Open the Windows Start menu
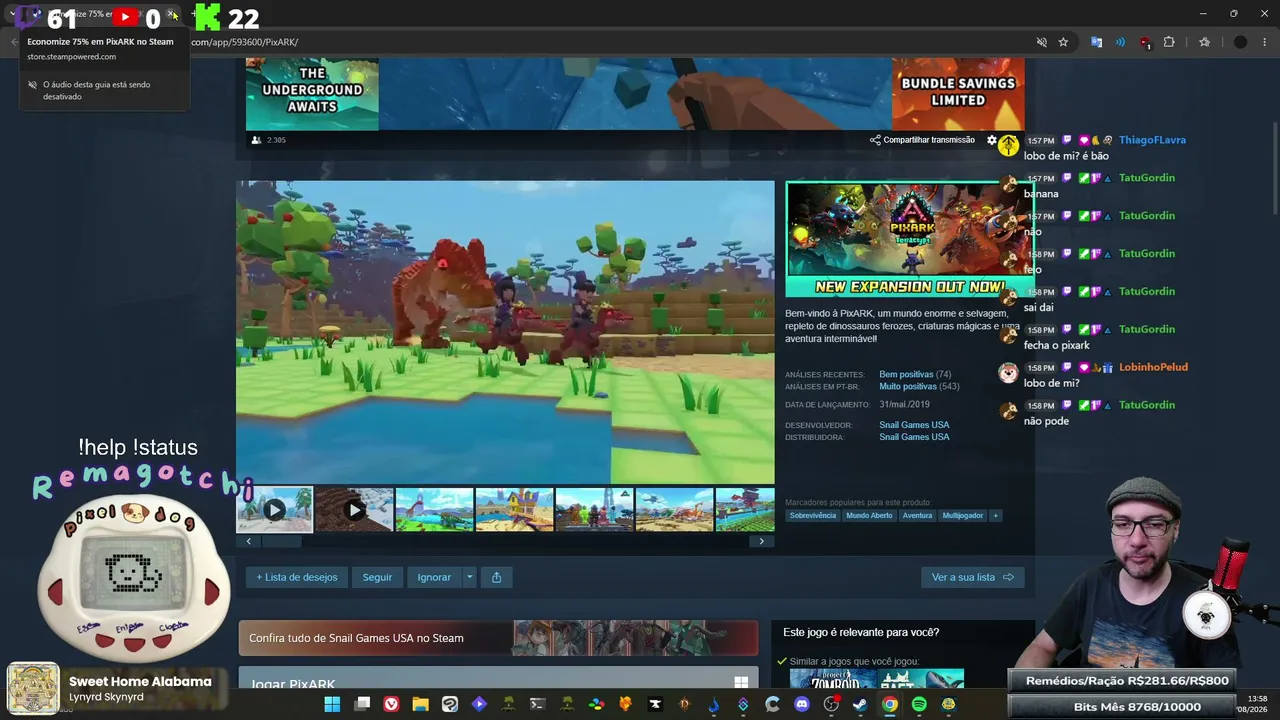This screenshot has height=720, width=1280. coord(332,704)
